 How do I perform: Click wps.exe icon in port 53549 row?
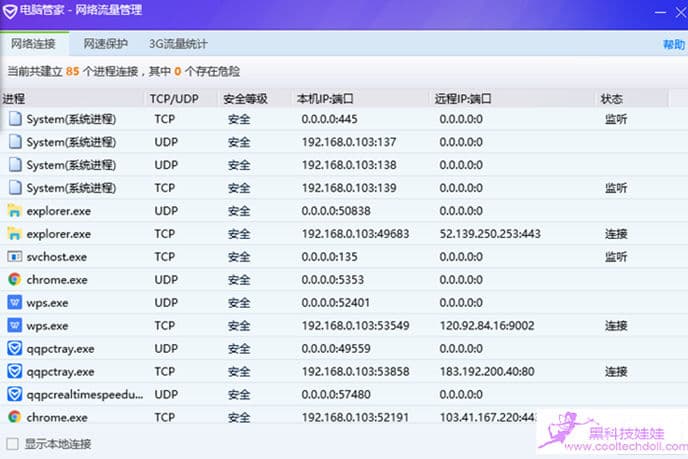14,325
